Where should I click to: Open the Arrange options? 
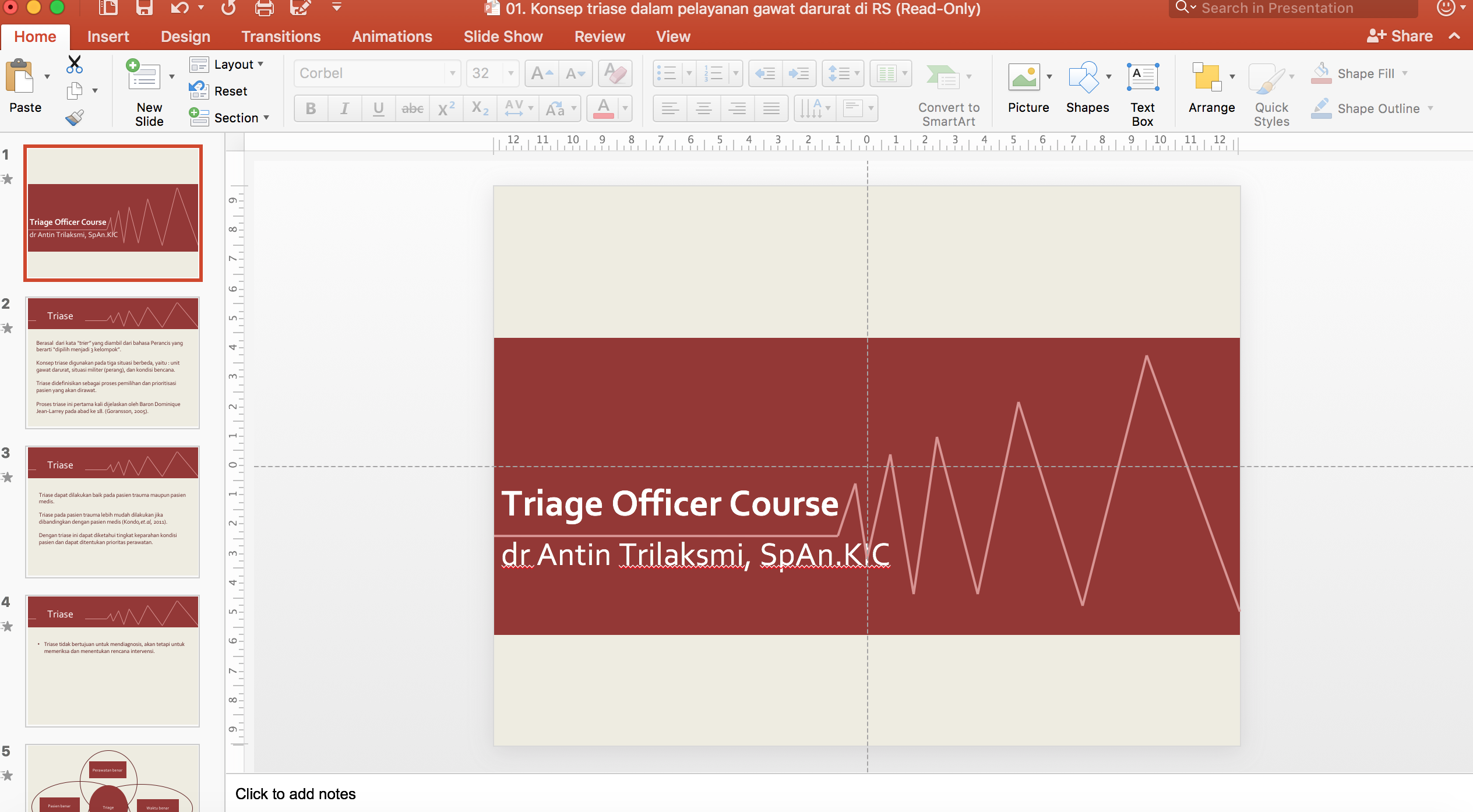pos(1207,77)
